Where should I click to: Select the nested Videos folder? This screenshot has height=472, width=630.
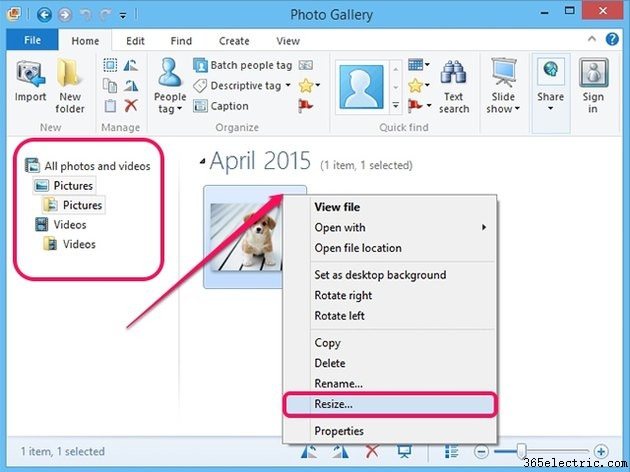[70, 244]
